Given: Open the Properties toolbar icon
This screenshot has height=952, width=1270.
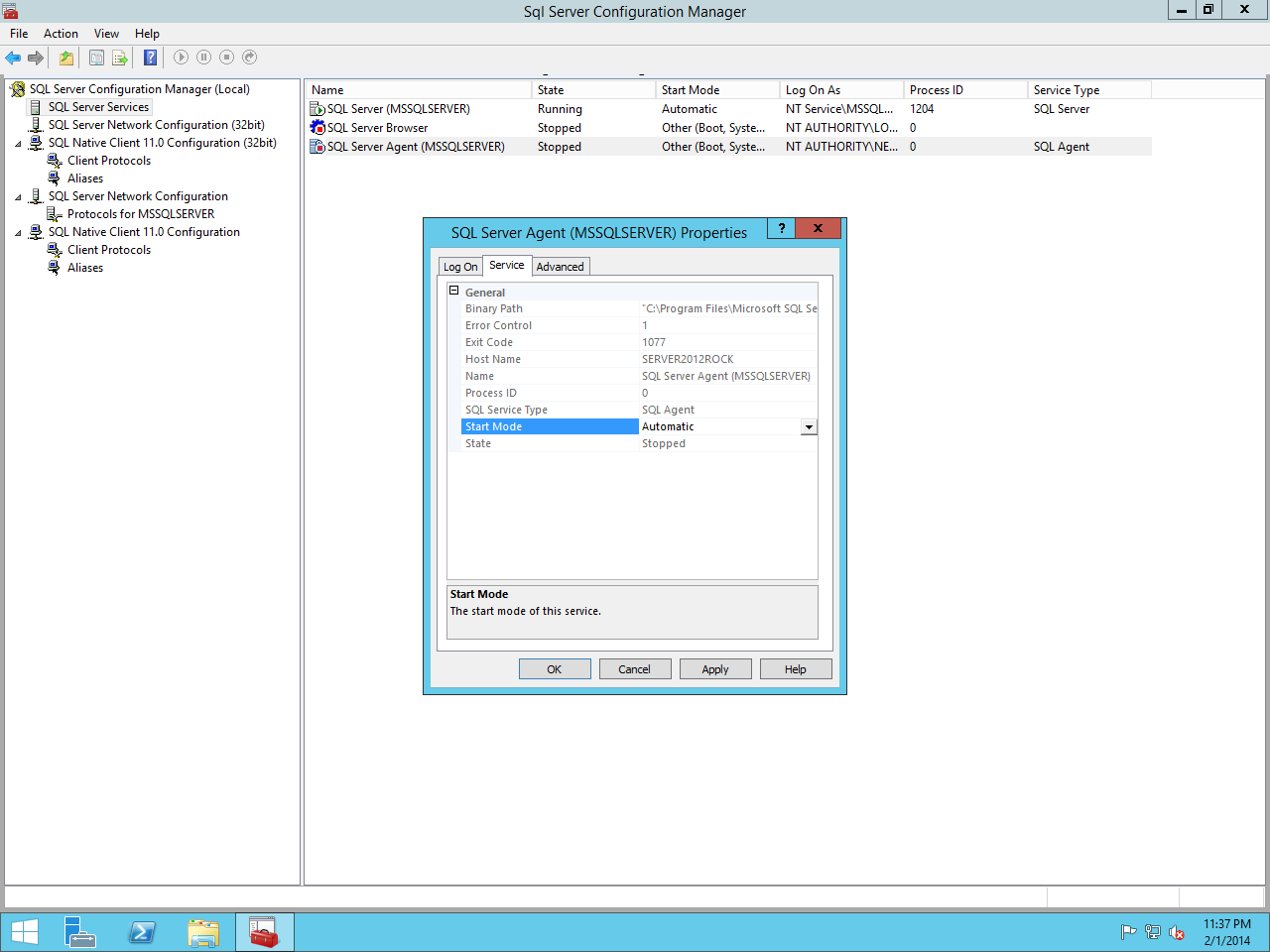Looking at the screenshot, I should pos(96,58).
